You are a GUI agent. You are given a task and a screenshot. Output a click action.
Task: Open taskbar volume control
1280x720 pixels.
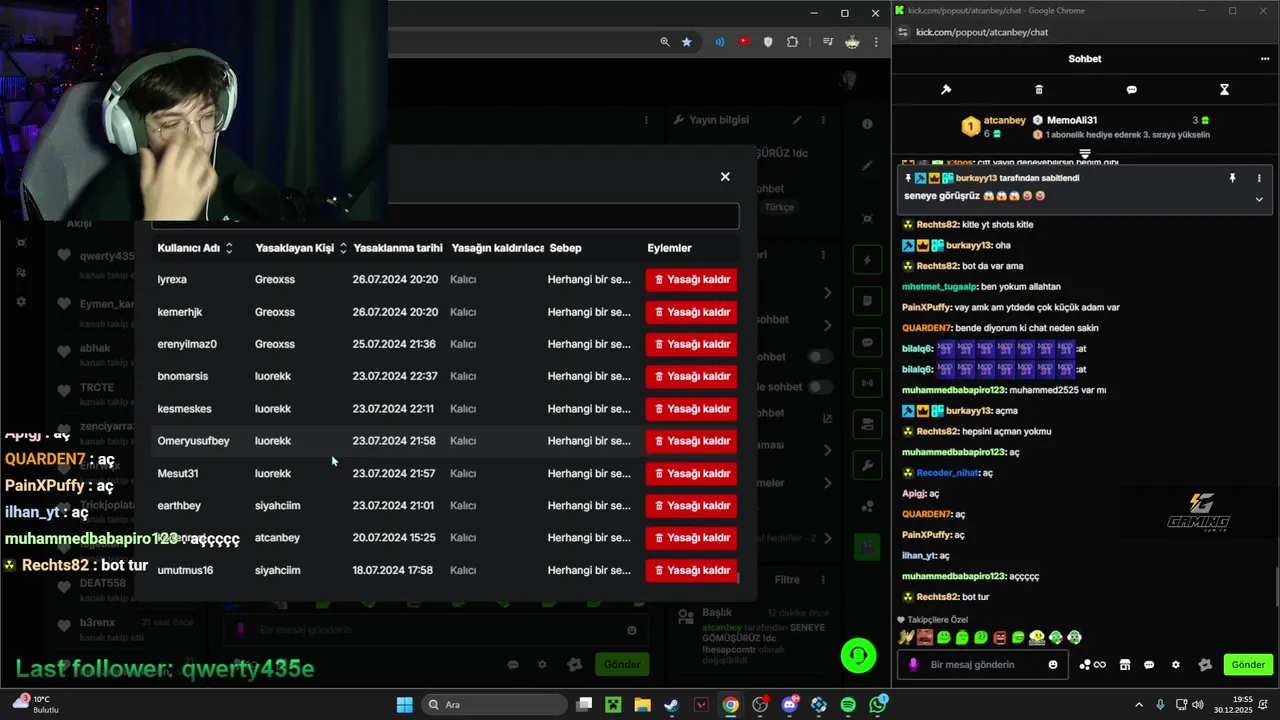[x=1198, y=705]
